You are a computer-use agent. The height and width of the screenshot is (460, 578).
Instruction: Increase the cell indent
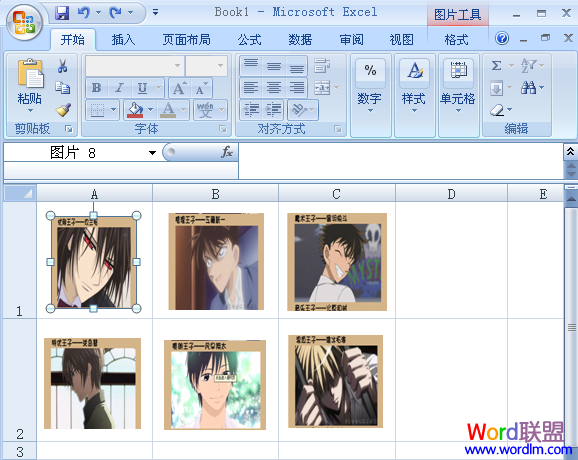273,109
